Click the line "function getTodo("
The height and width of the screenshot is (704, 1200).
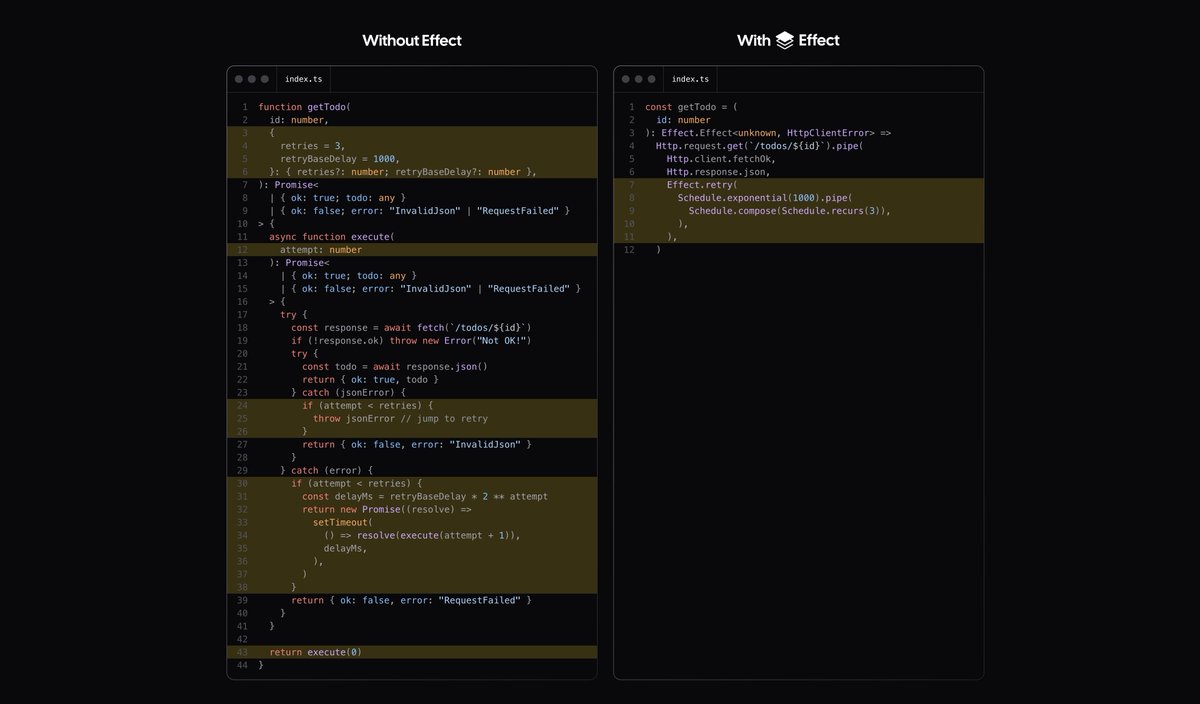(x=305, y=107)
